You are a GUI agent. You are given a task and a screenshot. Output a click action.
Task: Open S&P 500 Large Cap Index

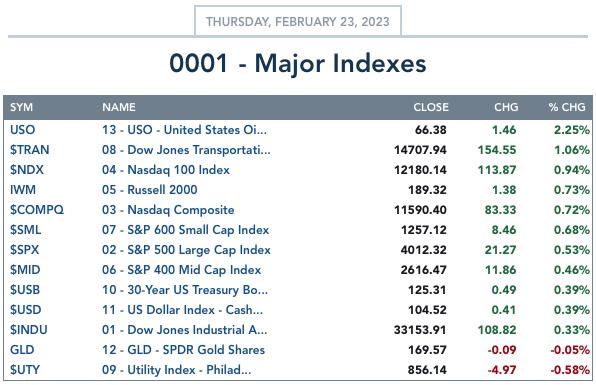(186, 250)
